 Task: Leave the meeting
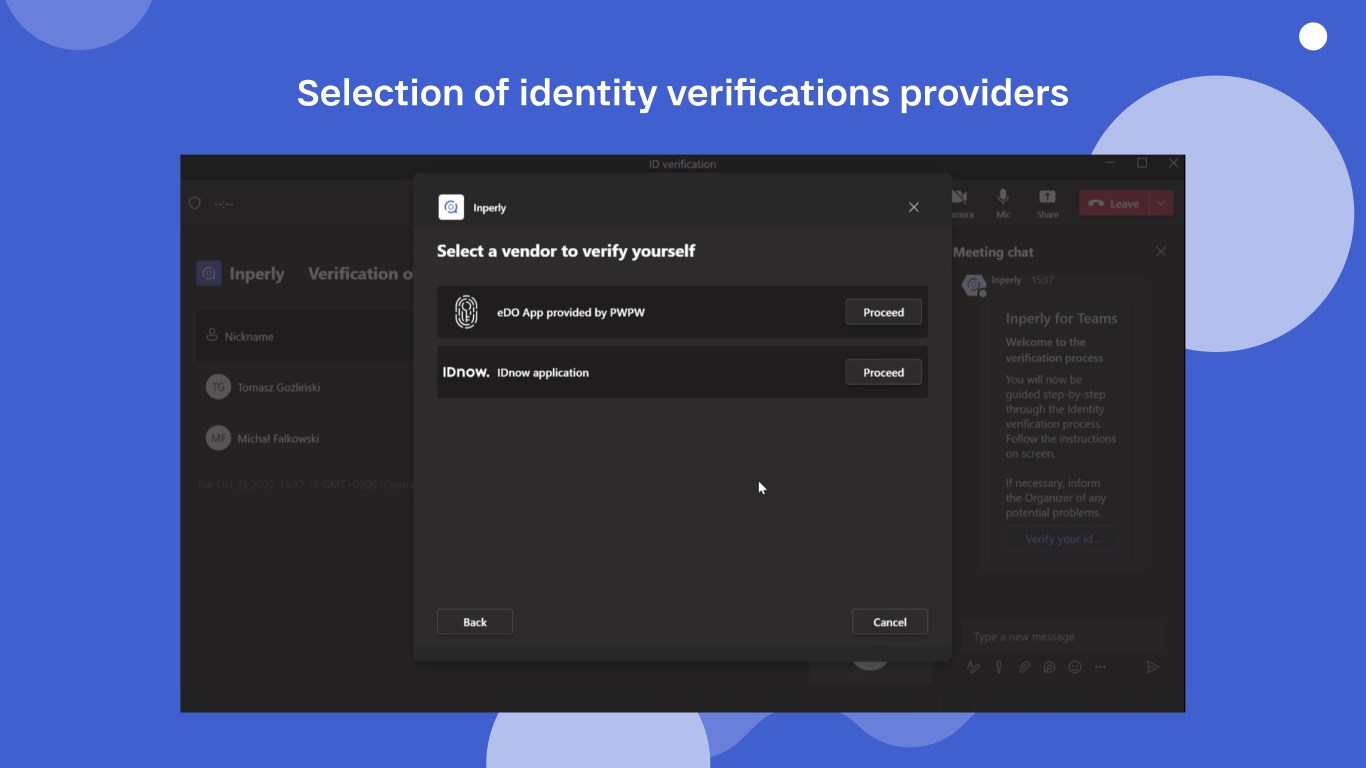click(x=1114, y=203)
